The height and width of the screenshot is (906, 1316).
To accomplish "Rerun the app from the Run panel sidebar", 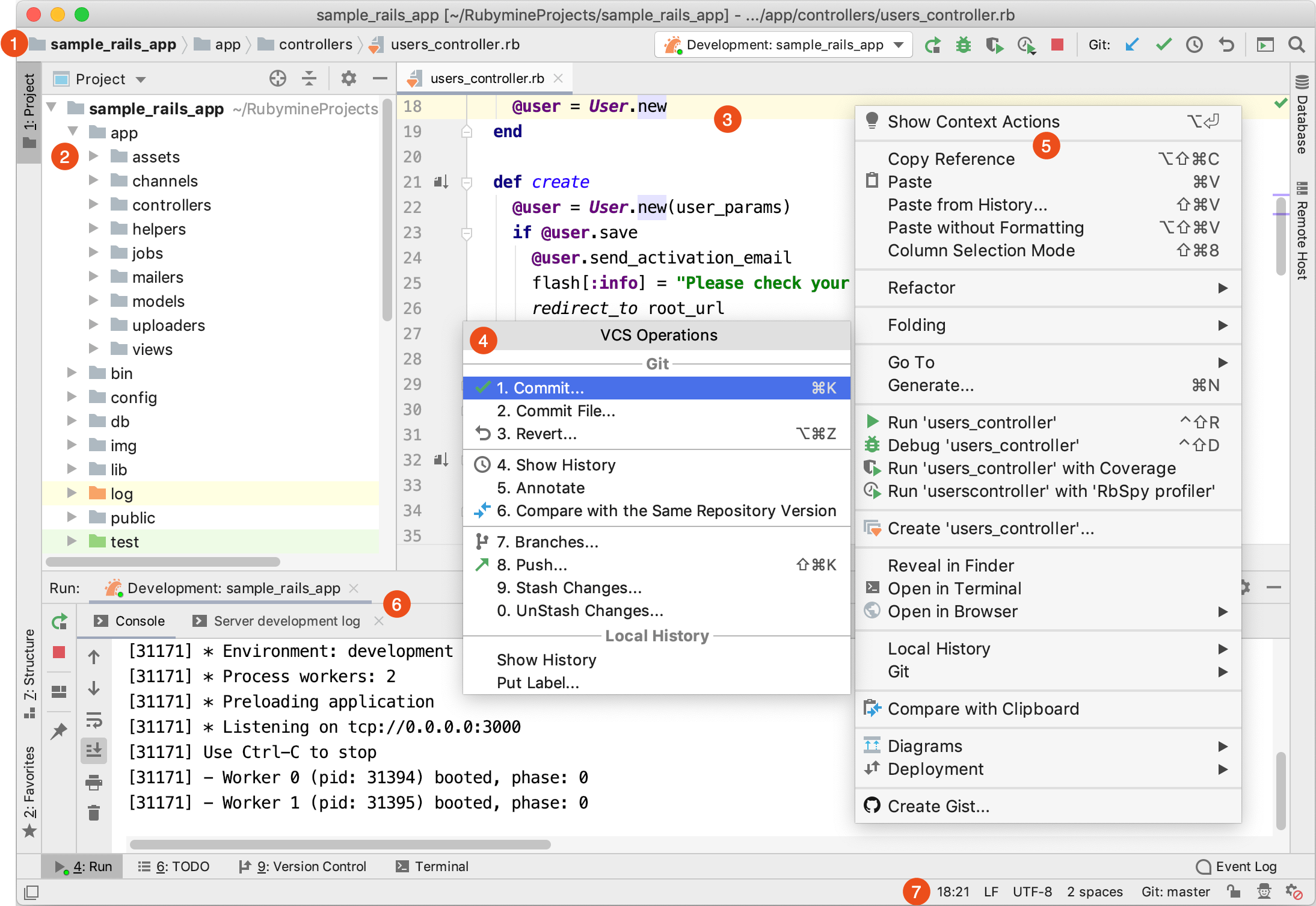I will [60, 621].
